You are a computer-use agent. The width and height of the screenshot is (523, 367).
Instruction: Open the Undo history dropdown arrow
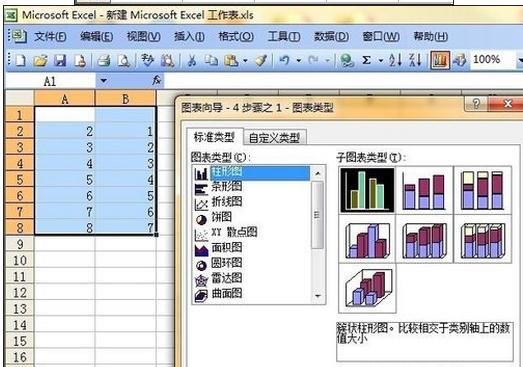299,61
